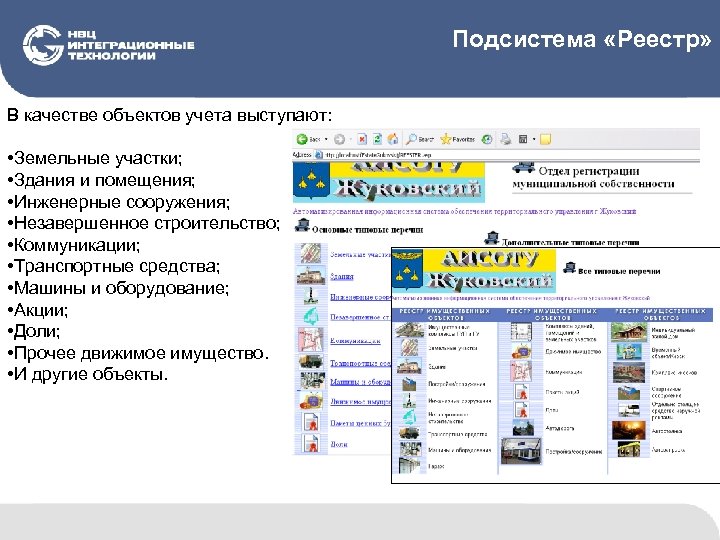The width and height of the screenshot is (720, 540).
Task: Select Автозаправка thumbnail in third column
Action: pyautogui.click(x=629, y=450)
